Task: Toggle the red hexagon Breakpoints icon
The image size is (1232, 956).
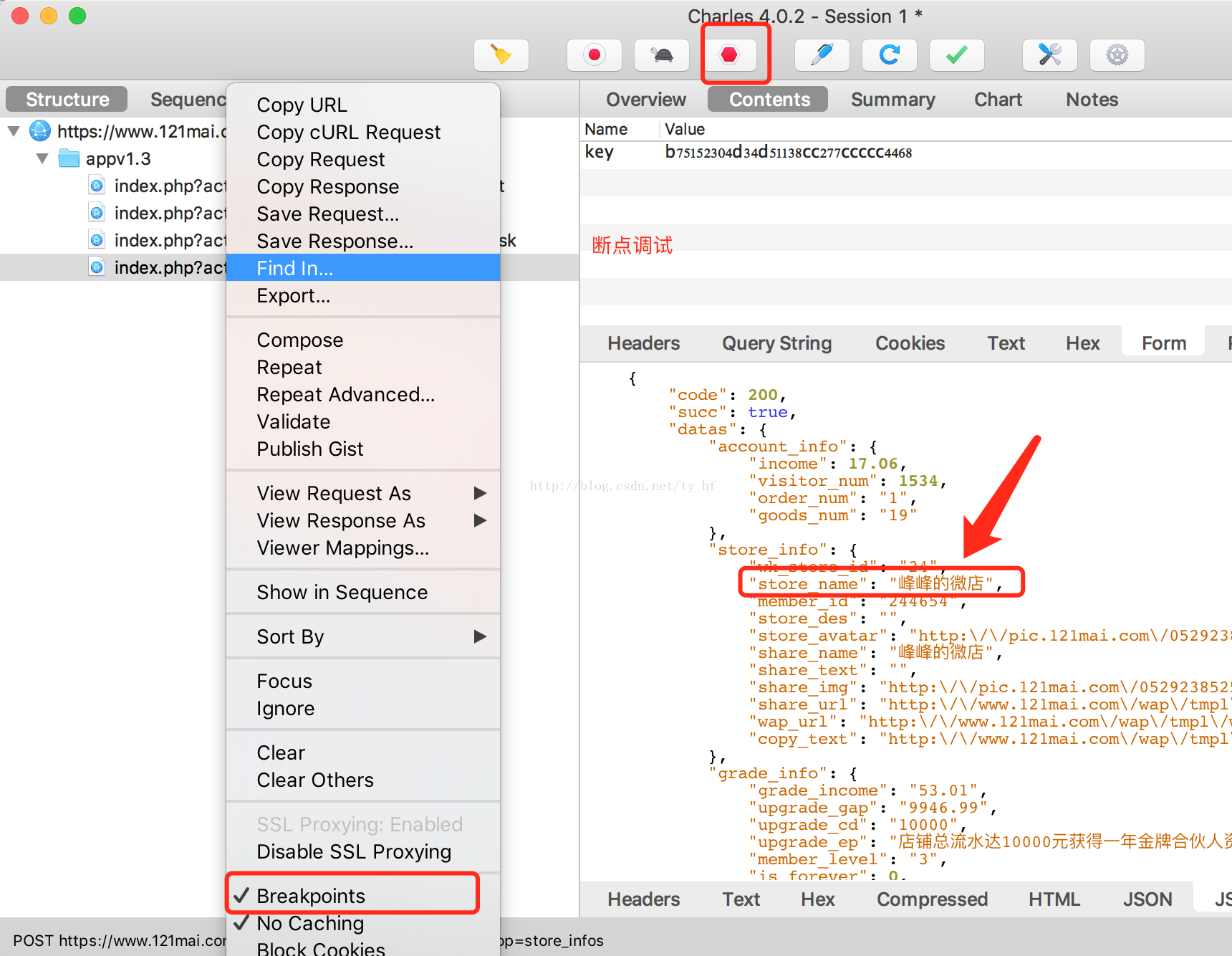Action: (729, 55)
